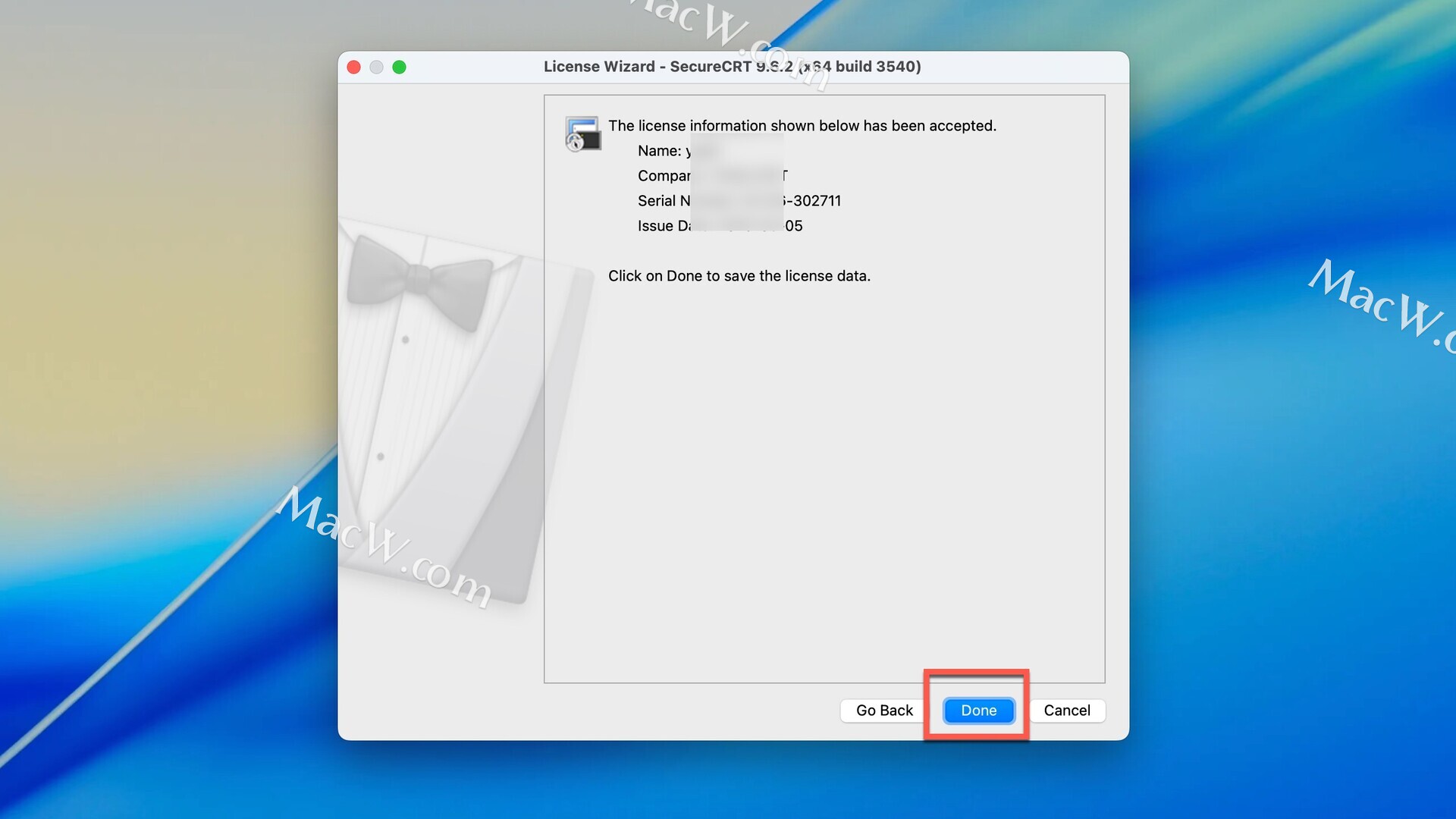Click the 'Click on Done to save' instruction
This screenshot has width=1456, height=819.
click(x=739, y=276)
